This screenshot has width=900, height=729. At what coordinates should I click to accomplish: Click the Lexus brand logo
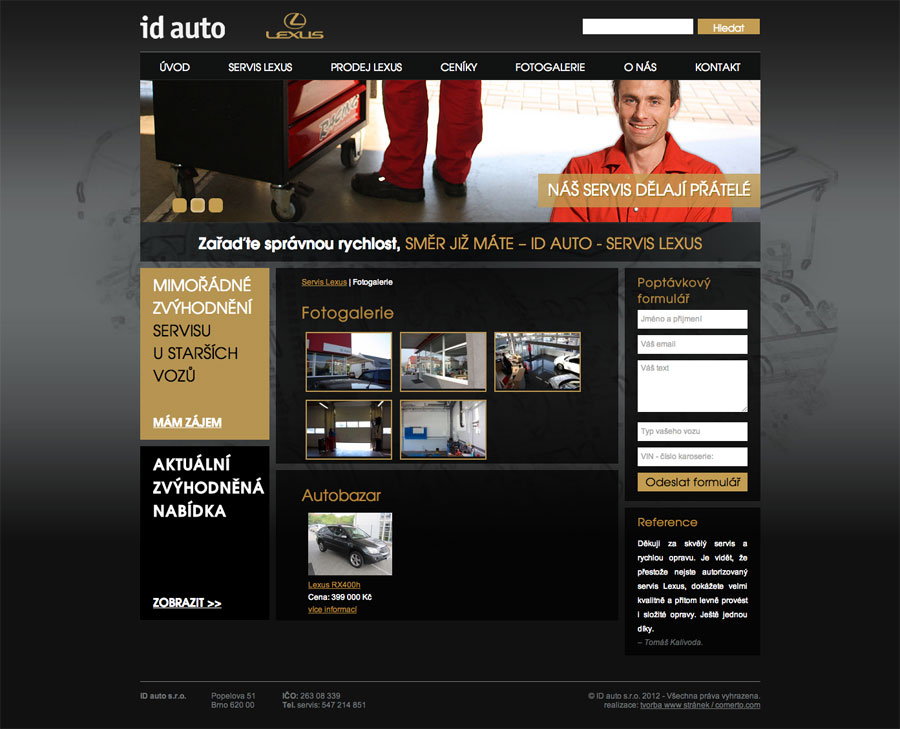tap(294, 26)
